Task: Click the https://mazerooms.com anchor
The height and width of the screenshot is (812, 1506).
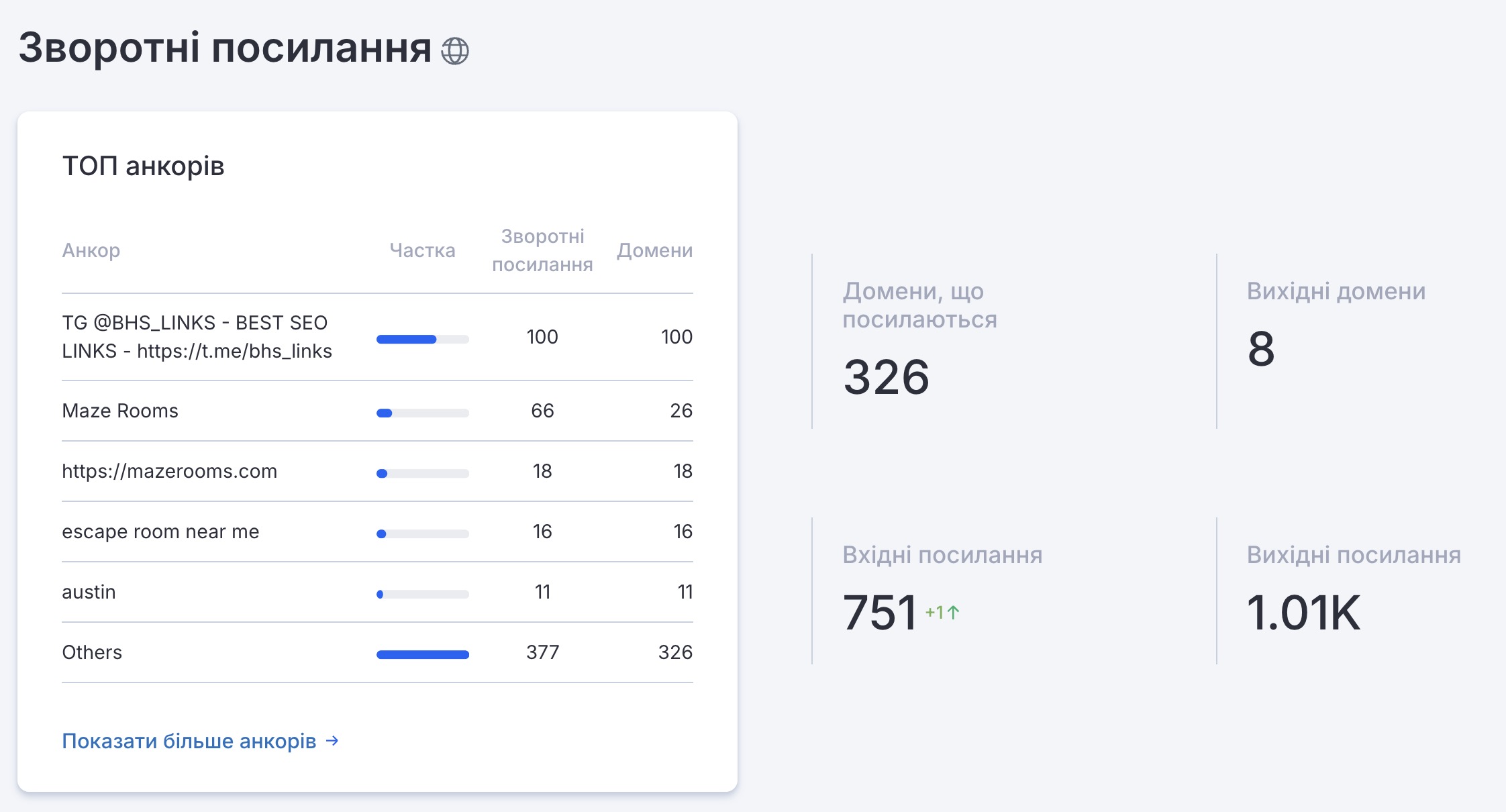Action: pyautogui.click(x=169, y=471)
